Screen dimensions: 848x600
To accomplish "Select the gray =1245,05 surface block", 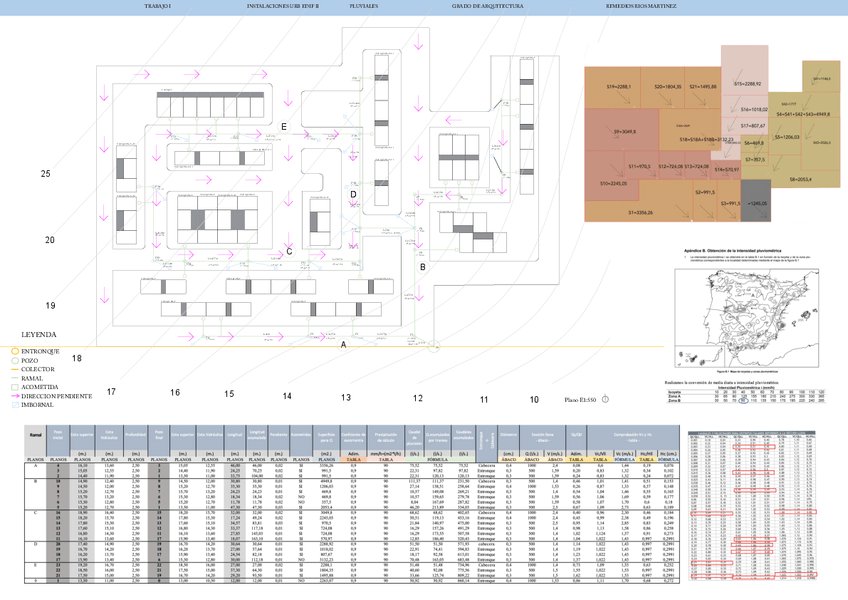I will coord(757,201).
